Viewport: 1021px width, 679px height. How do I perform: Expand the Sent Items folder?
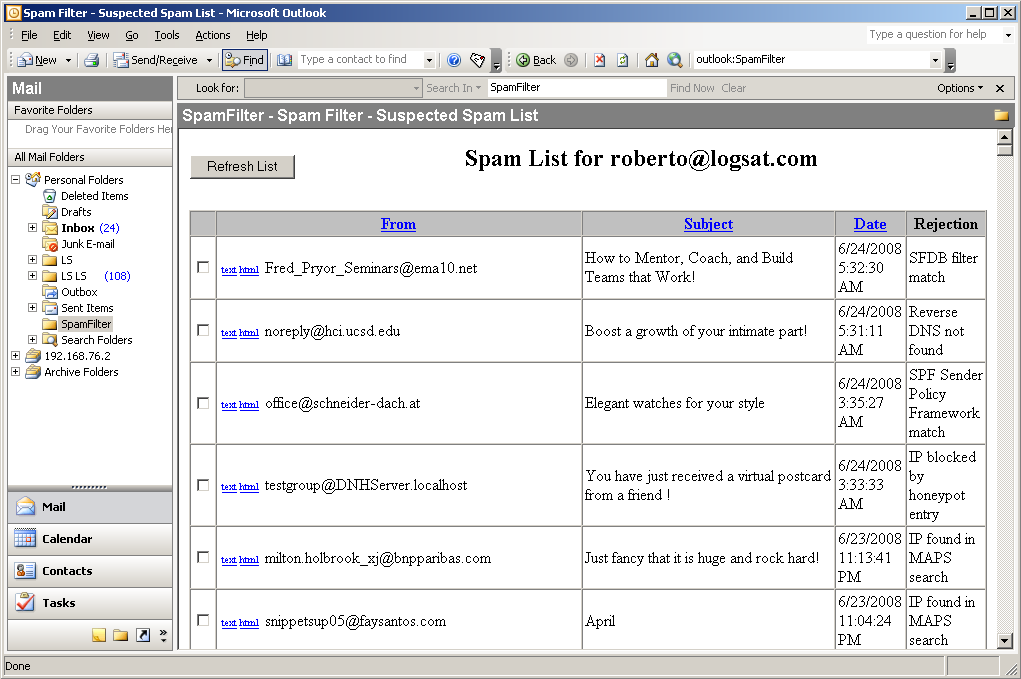point(32,307)
